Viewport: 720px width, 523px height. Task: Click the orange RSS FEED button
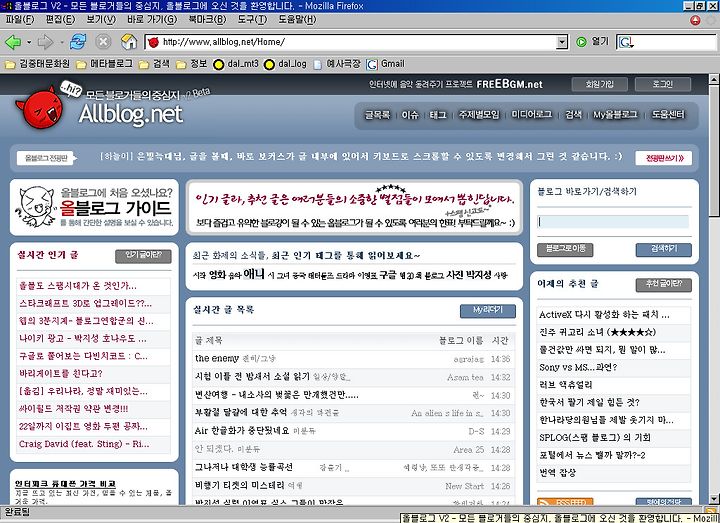[x=565, y=501]
